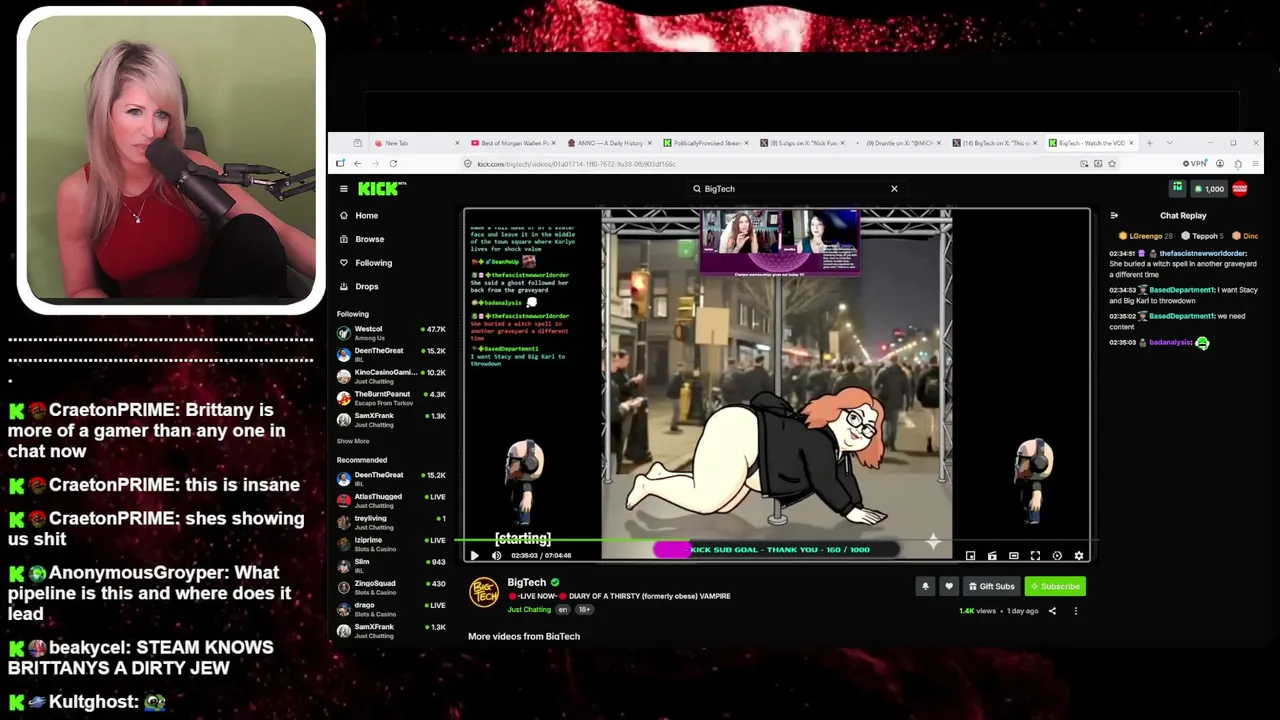This screenshot has height=720, width=1280.
Task: Open drago channel in Recommended list
Action: tap(391, 609)
